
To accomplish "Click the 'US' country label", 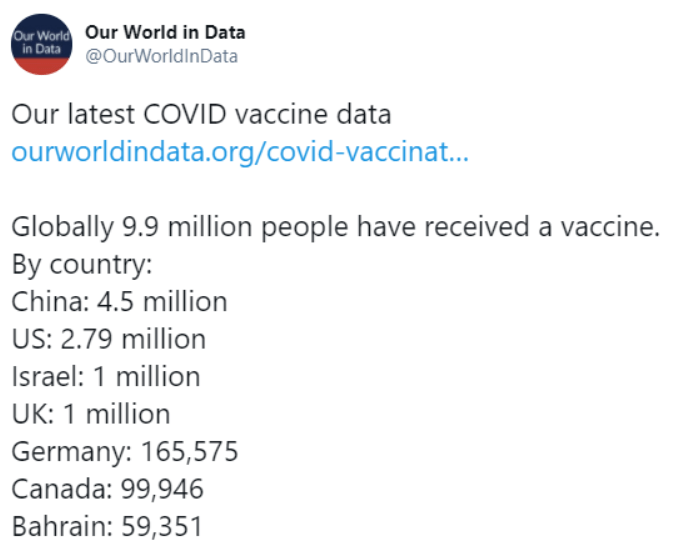I will click(x=28, y=340).
